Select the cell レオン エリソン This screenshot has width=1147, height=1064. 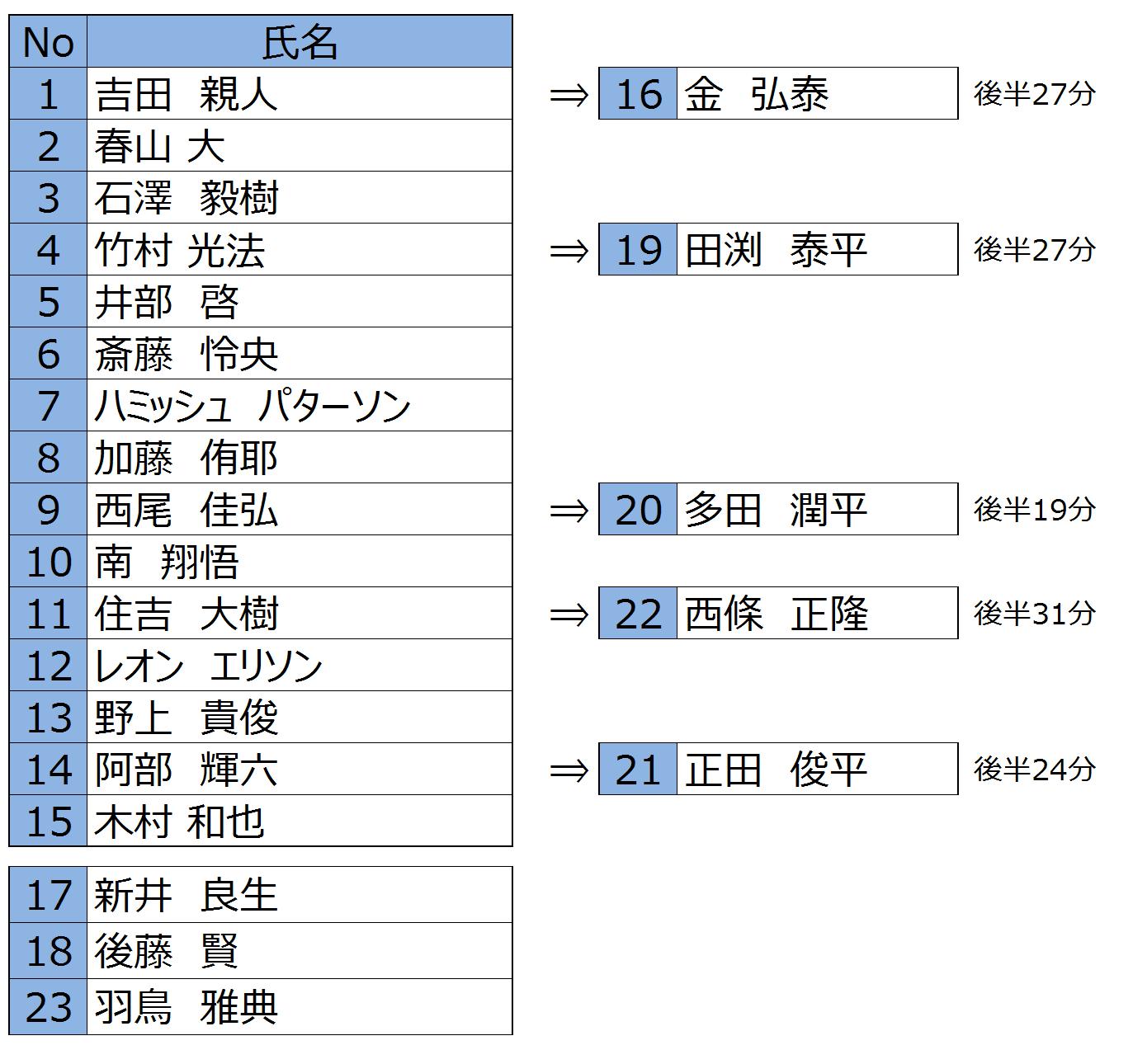pyautogui.click(x=299, y=666)
